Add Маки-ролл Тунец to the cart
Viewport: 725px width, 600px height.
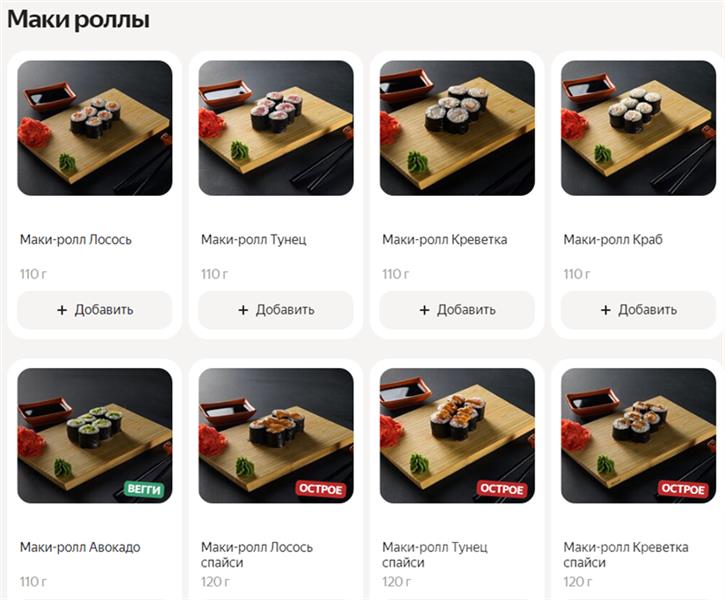click(x=276, y=310)
